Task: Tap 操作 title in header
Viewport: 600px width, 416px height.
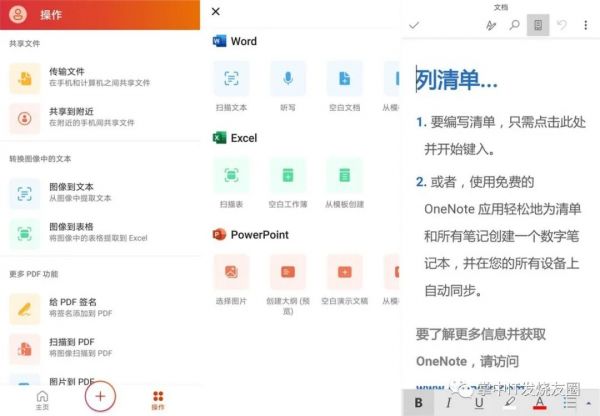Action: [51, 15]
